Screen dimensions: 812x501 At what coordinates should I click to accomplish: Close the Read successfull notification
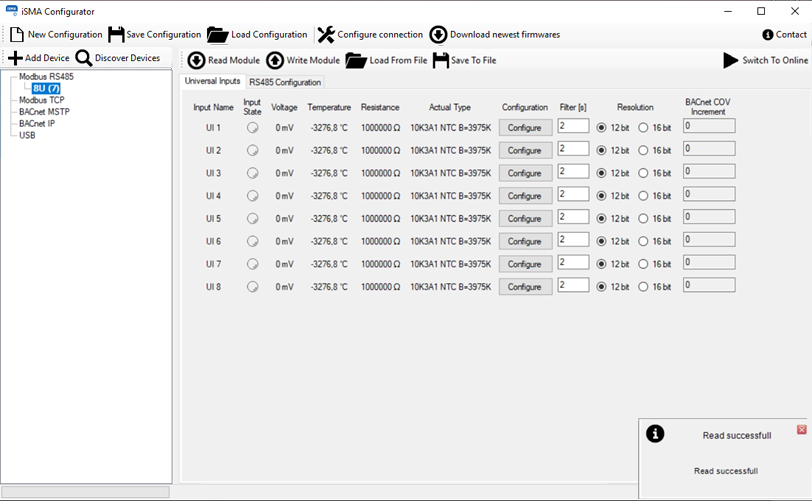[x=801, y=429]
